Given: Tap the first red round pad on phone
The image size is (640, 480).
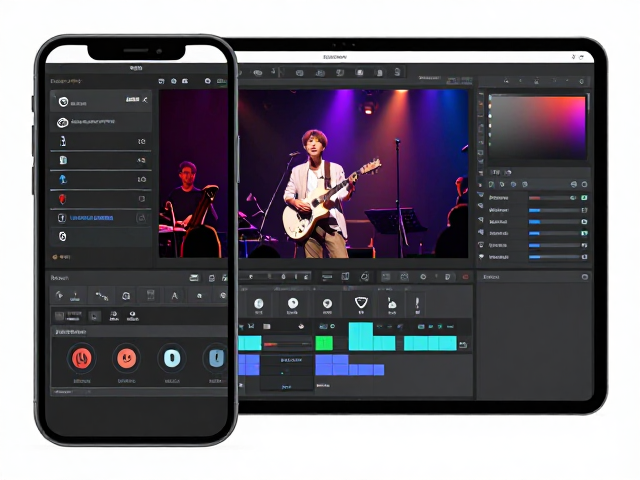Looking at the screenshot, I should 82,358.
